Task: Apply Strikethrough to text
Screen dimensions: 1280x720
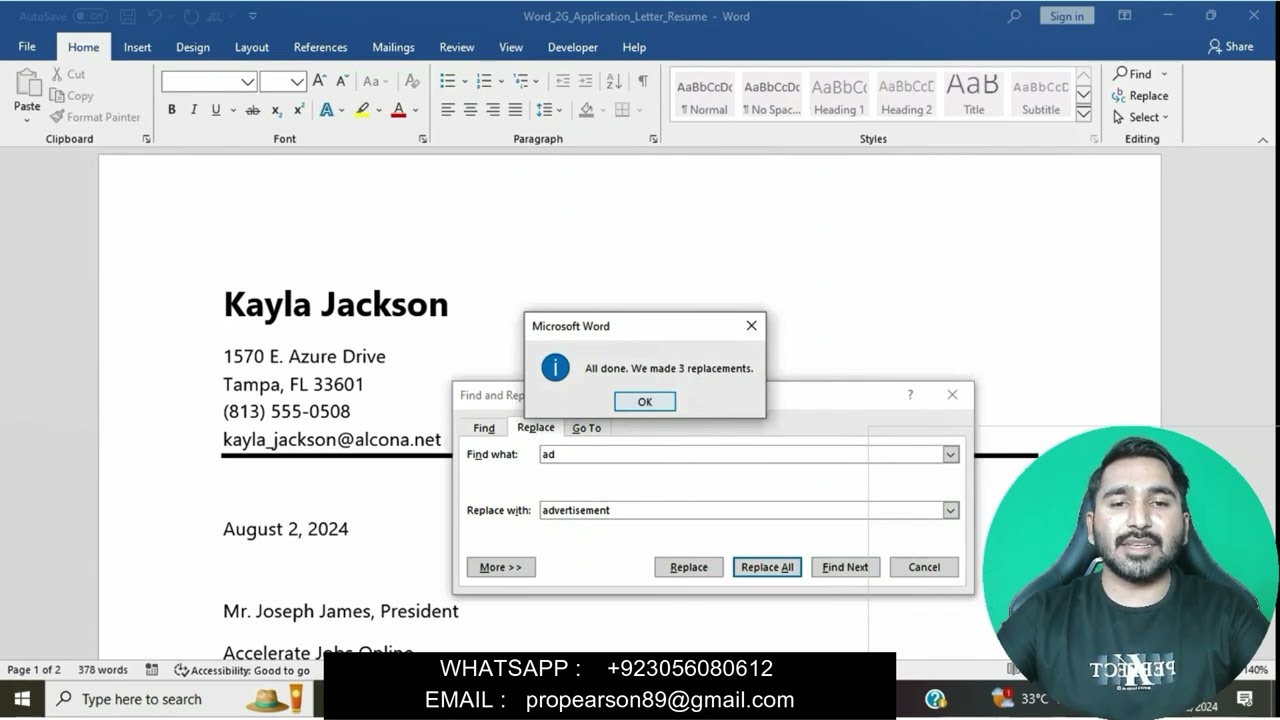Action: pos(252,110)
